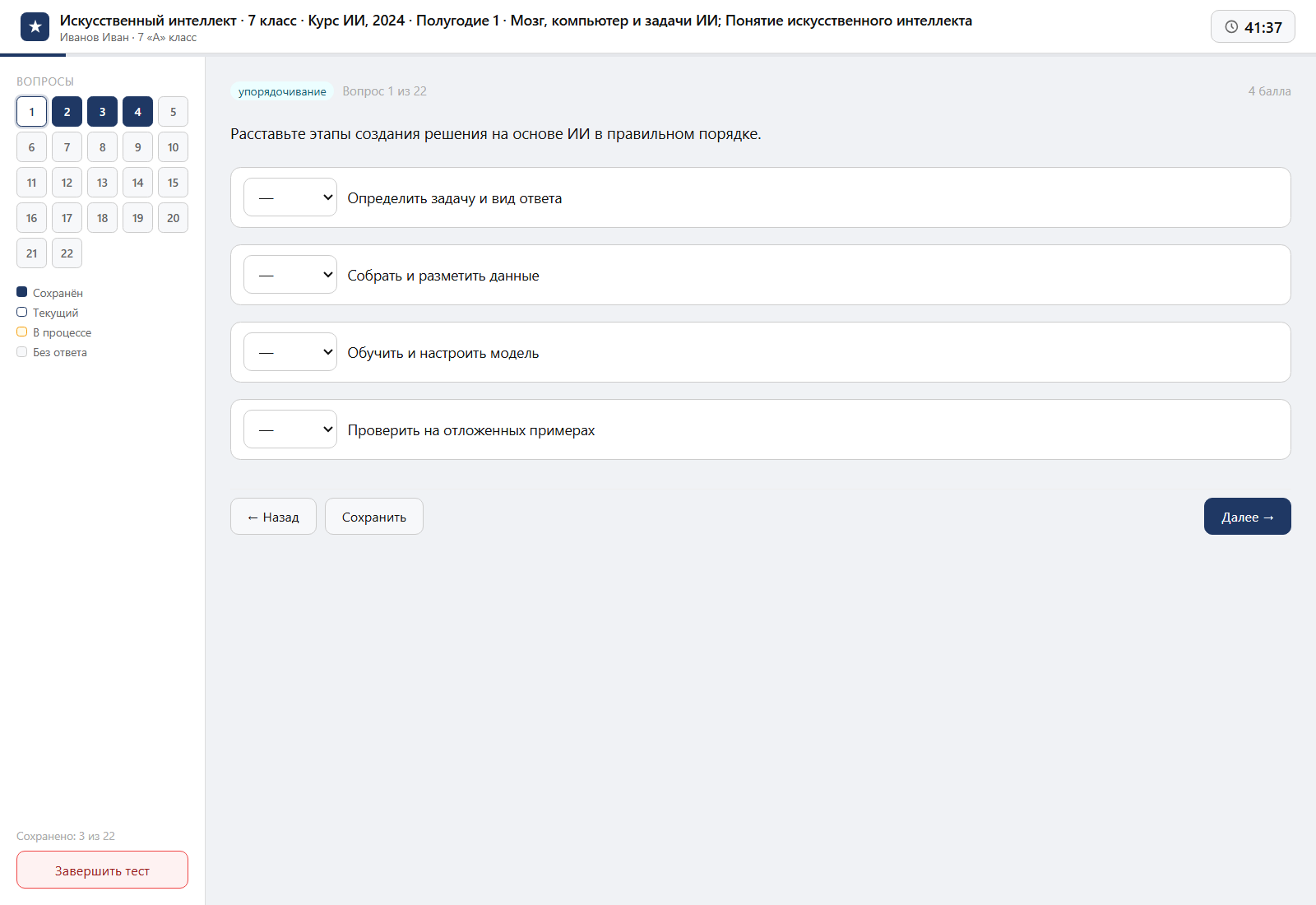Screen dimensions: 1316x905
Task: Click the '4 балла' score label
Action: coord(1269,91)
